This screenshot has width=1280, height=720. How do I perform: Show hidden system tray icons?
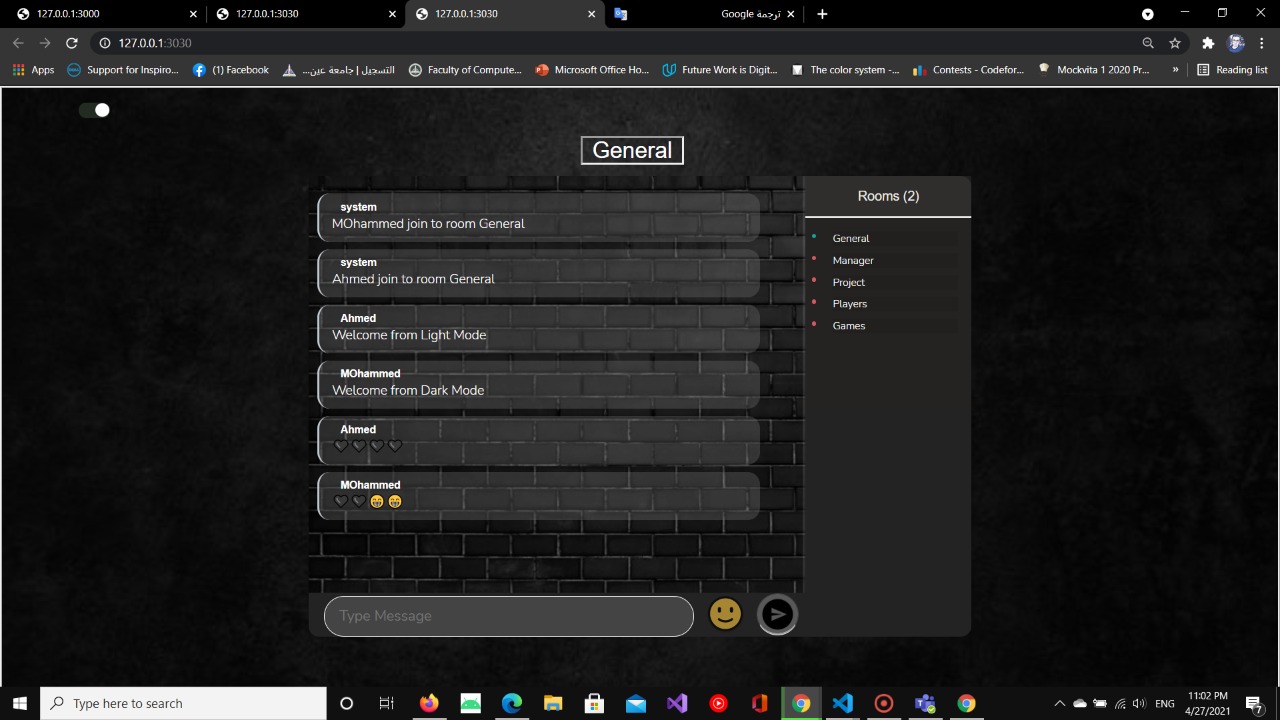(x=1060, y=703)
